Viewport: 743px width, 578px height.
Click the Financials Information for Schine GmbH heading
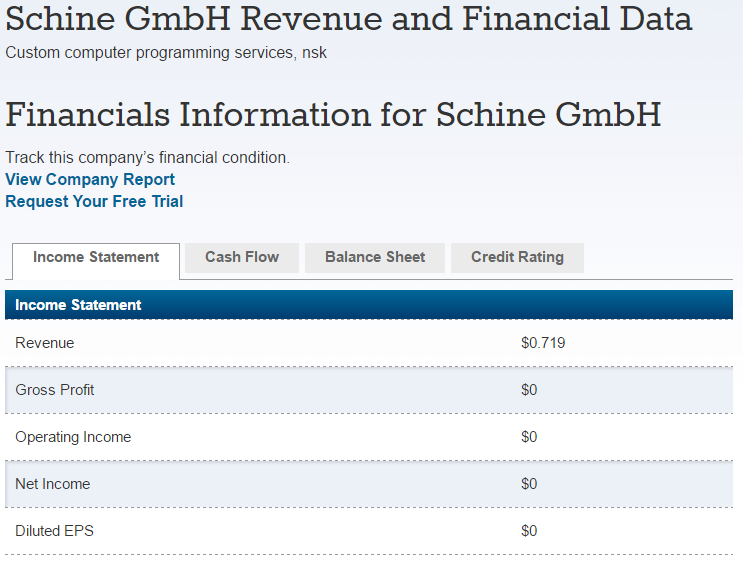pyautogui.click(x=333, y=115)
